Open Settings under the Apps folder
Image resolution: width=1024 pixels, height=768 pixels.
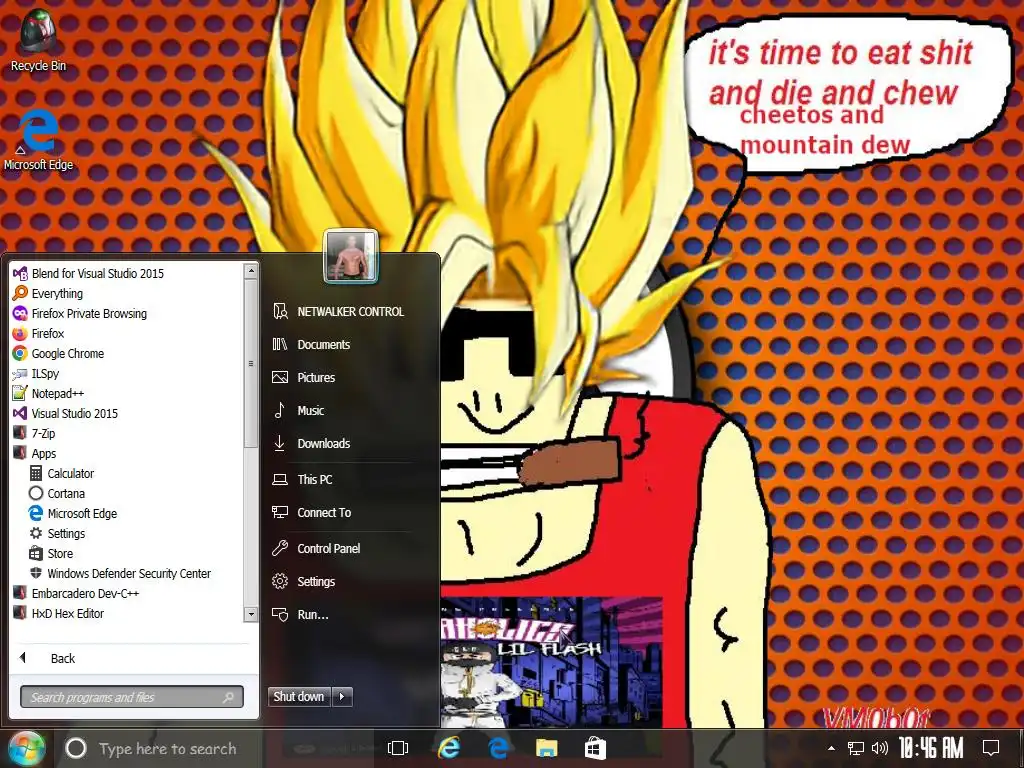click(57, 534)
